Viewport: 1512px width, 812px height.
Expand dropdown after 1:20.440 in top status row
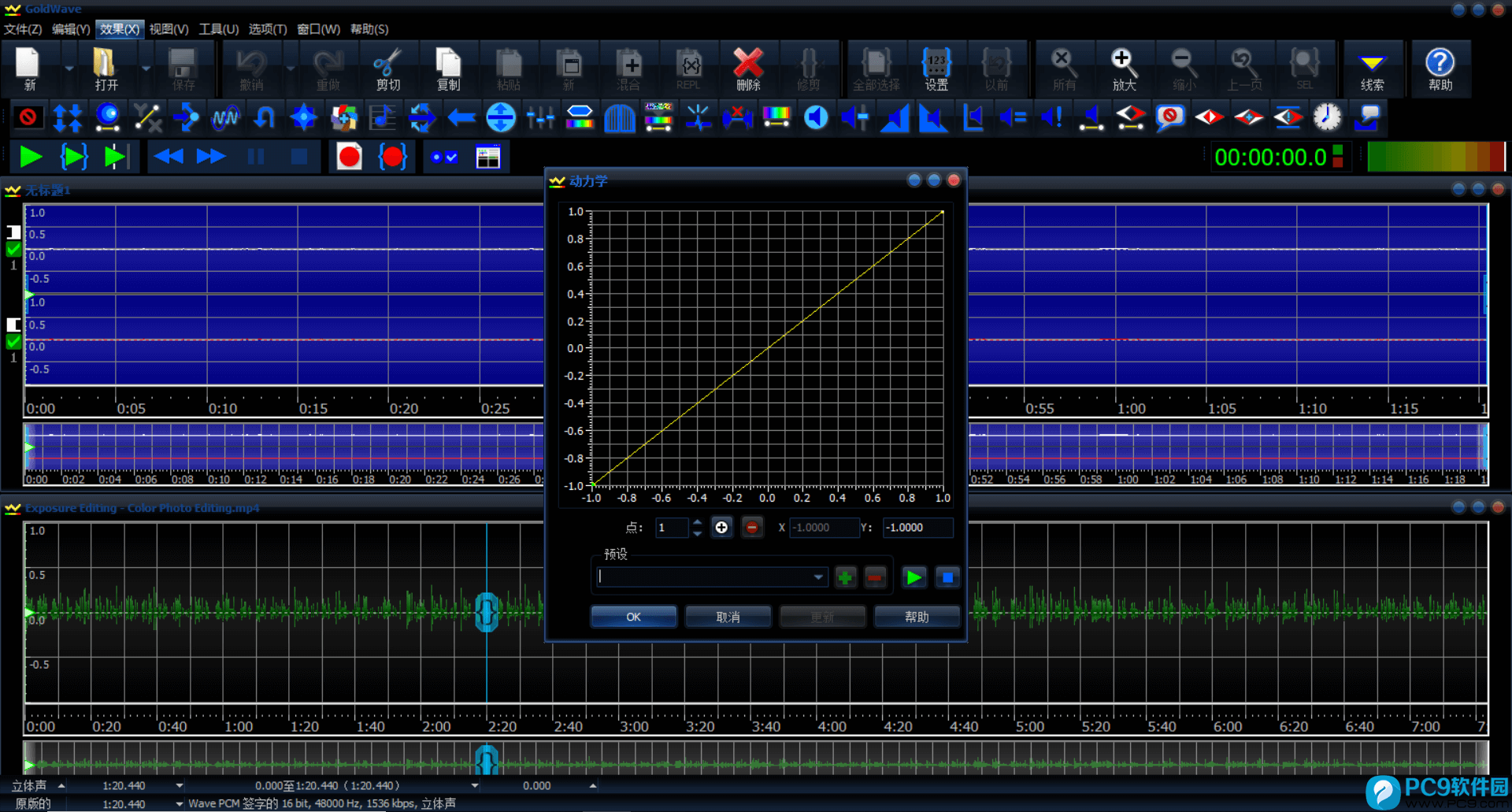point(179,786)
